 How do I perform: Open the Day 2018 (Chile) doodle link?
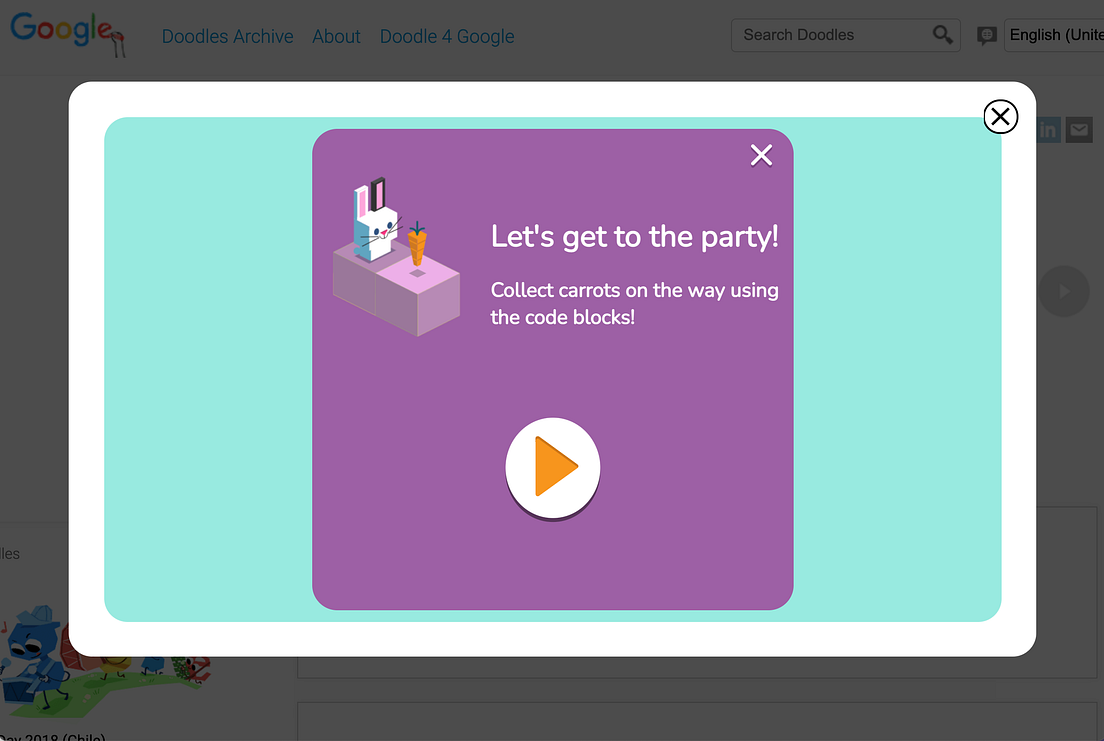click(x=55, y=737)
